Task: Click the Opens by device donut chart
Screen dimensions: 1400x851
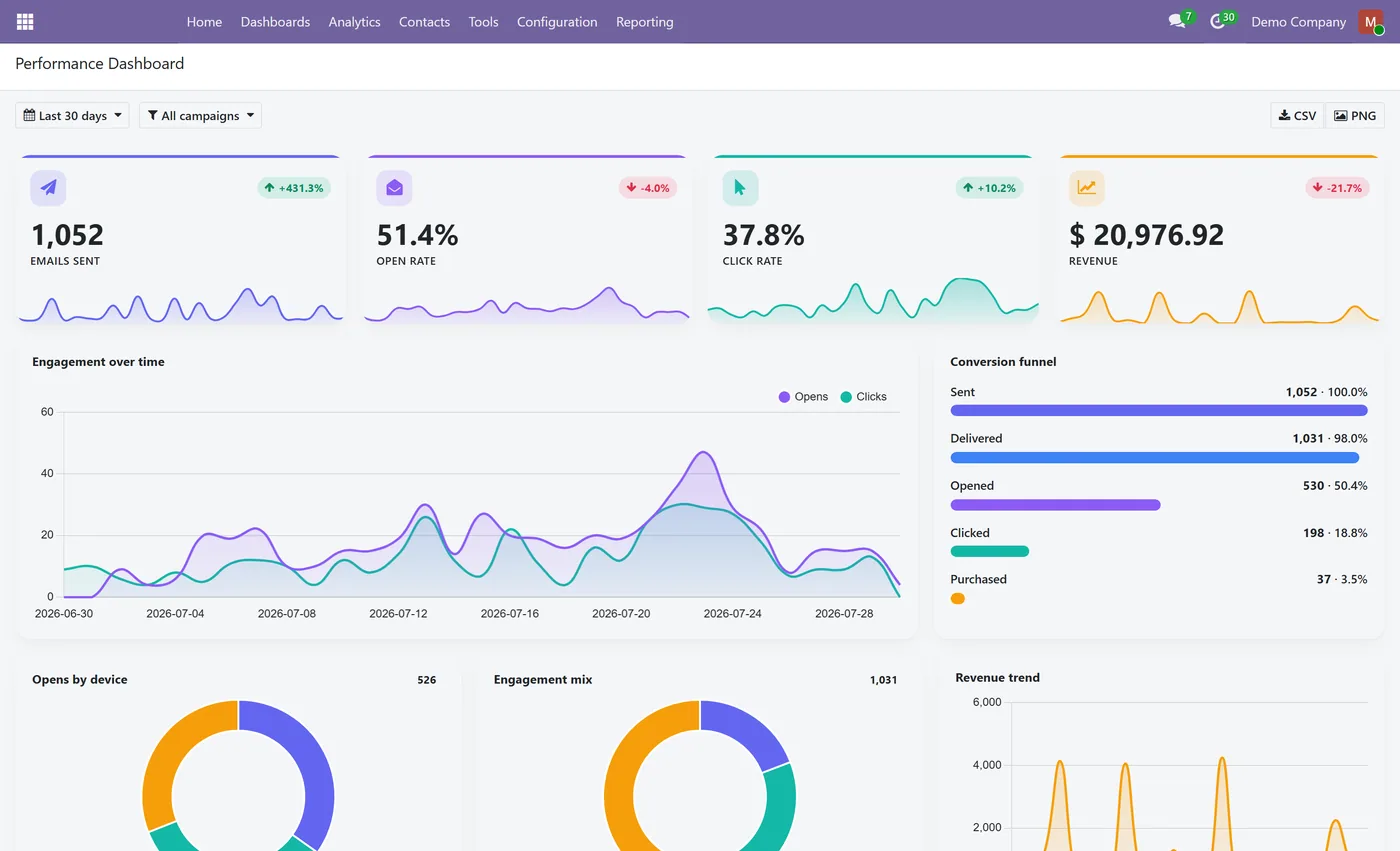Action: (x=238, y=776)
